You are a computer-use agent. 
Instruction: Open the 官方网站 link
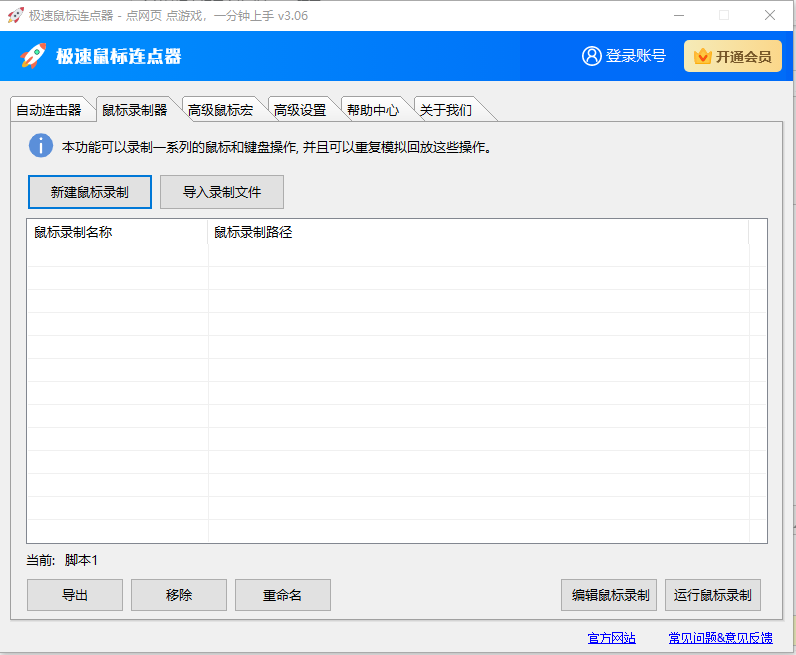(611, 638)
